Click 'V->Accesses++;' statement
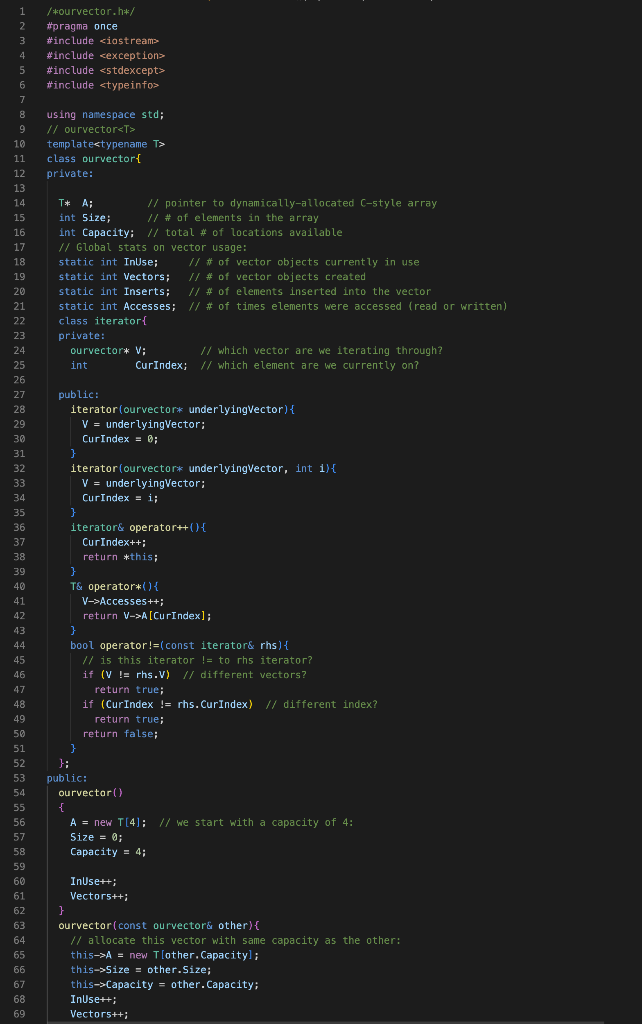Viewport: 642px width, 1024px height. 123,601
